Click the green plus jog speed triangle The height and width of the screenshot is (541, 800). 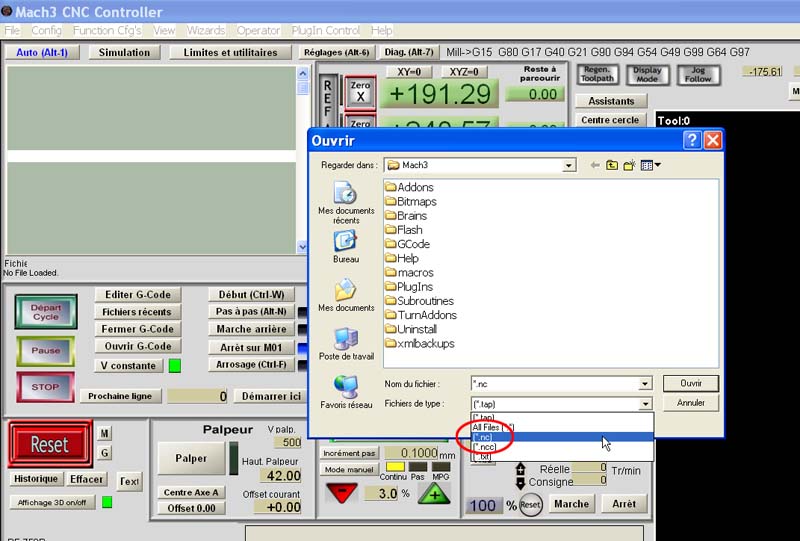tap(434, 493)
